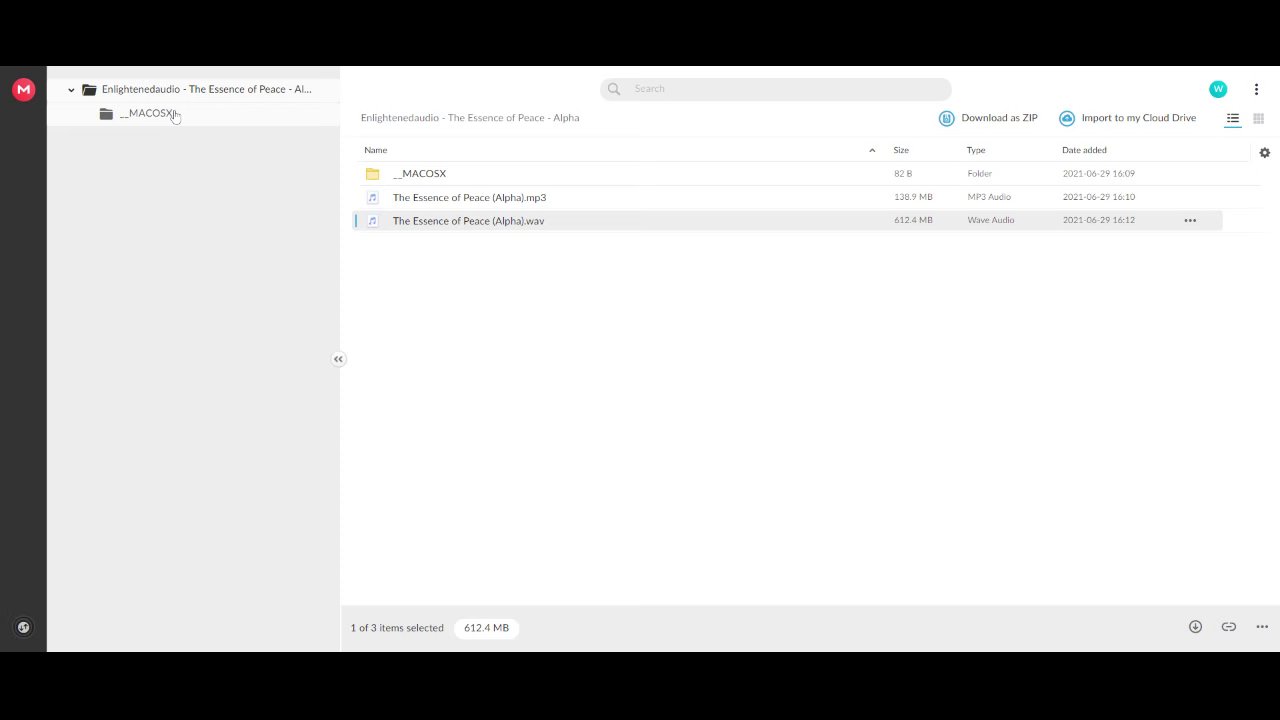This screenshot has height=720, width=1280.
Task: Select The Essence of Peace (Alpha).mp3
Action: tap(469, 198)
